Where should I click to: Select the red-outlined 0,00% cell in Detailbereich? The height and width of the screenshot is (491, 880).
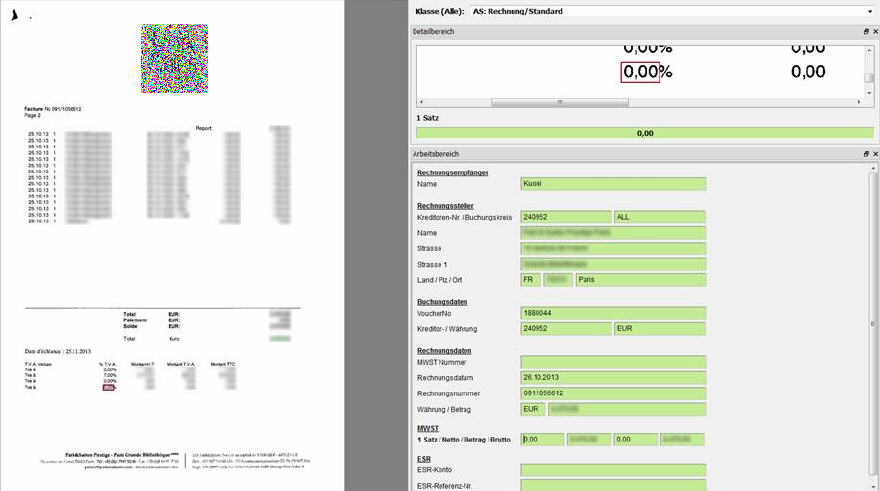coord(640,72)
